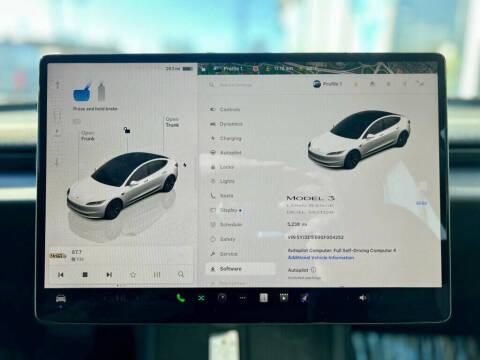The height and width of the screenshot is (360, 480).
Task: Tap Profile 1 in the top status bar
Action: point(229,69)
